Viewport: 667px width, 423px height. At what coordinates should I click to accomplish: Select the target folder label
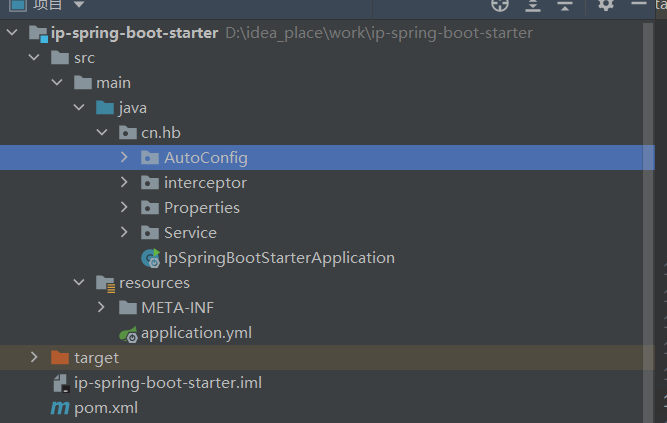coord(97,358)
